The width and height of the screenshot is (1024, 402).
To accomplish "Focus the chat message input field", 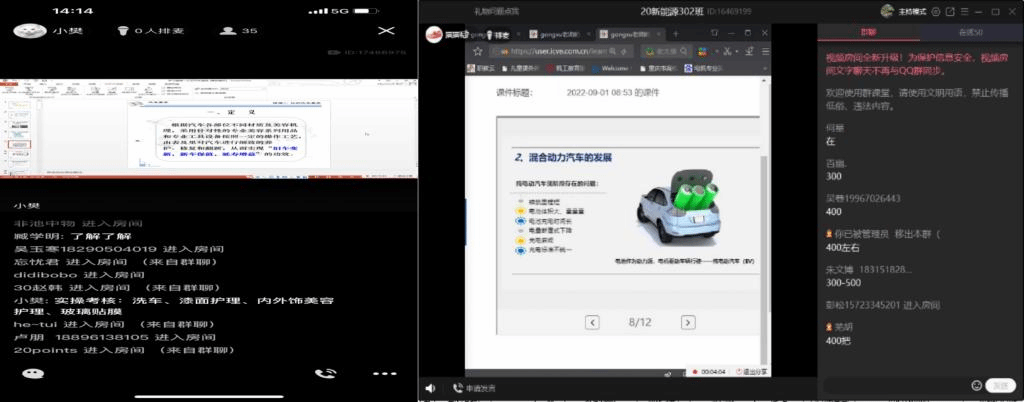I will 896,386.
